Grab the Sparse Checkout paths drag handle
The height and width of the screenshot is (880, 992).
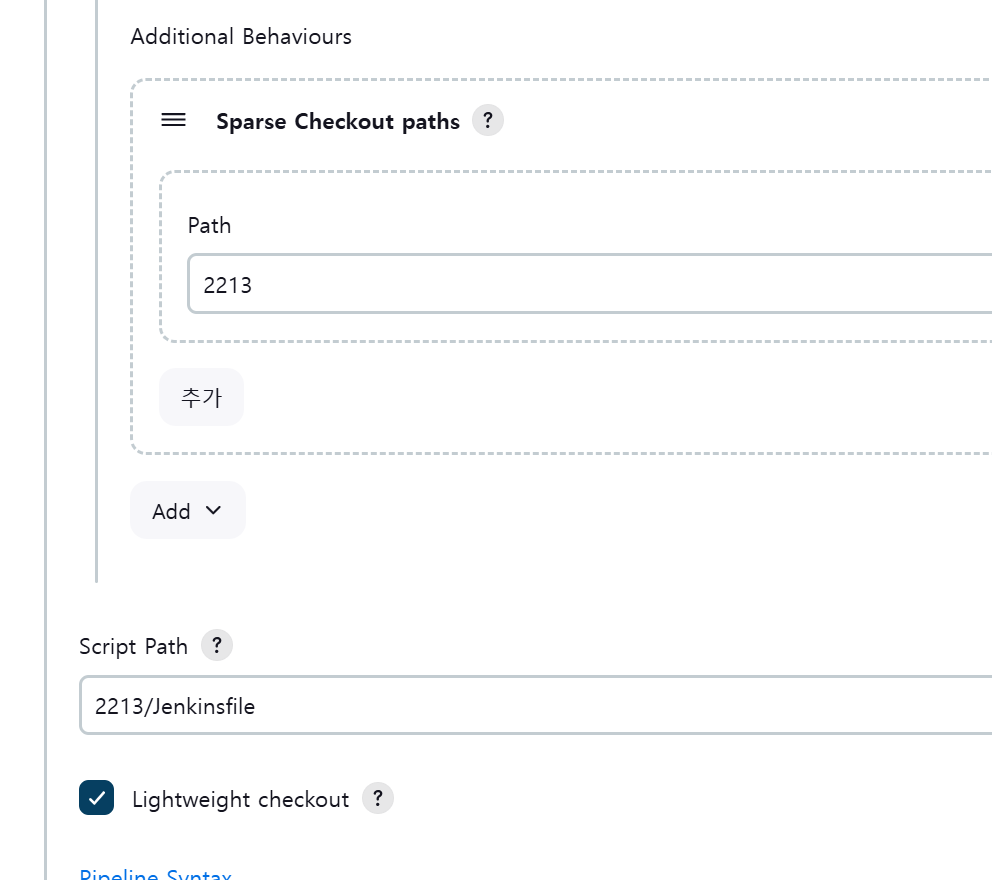(x=173, y=120)
